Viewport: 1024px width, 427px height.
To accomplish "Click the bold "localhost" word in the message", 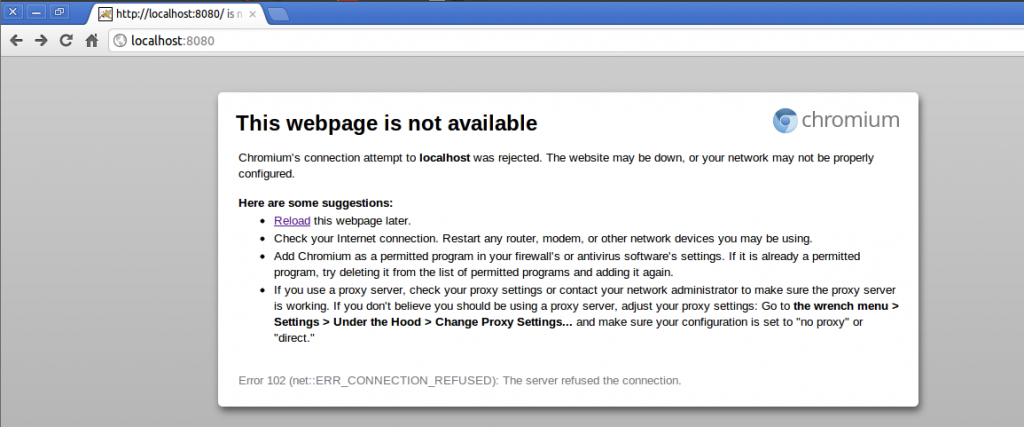I will [445, 158].
